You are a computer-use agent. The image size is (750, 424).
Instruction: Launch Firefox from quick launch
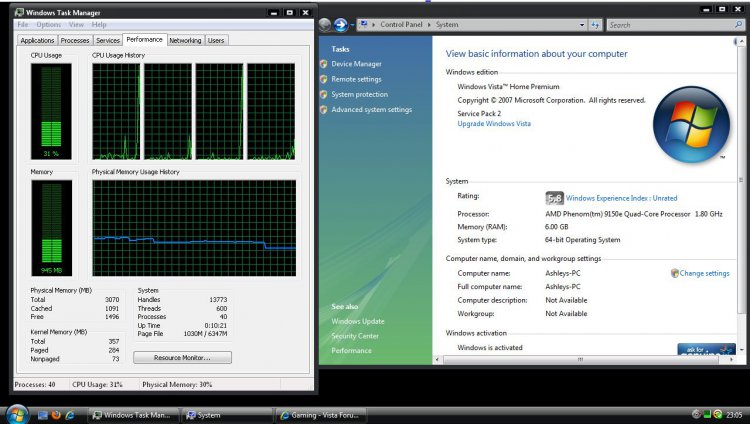(56, 415)
